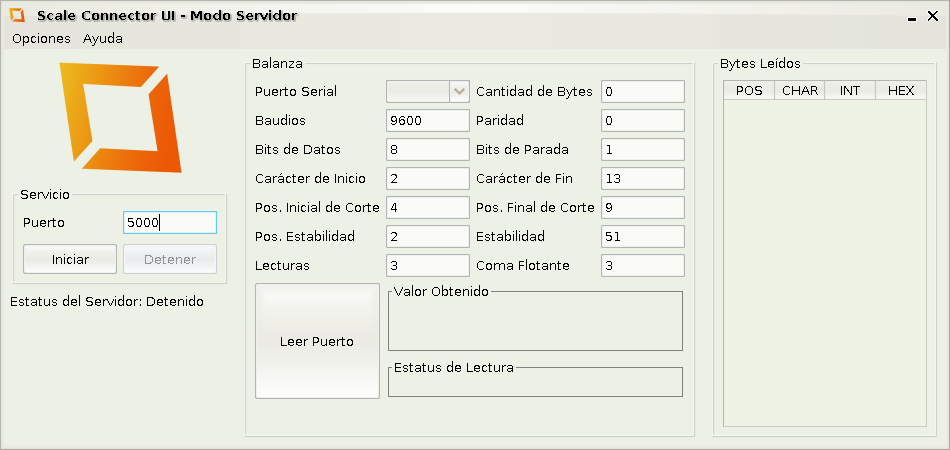The height and width of the screenshot is (450, 950).
Task: Click the service Puerto input field
Action: [x=169, y=223]
